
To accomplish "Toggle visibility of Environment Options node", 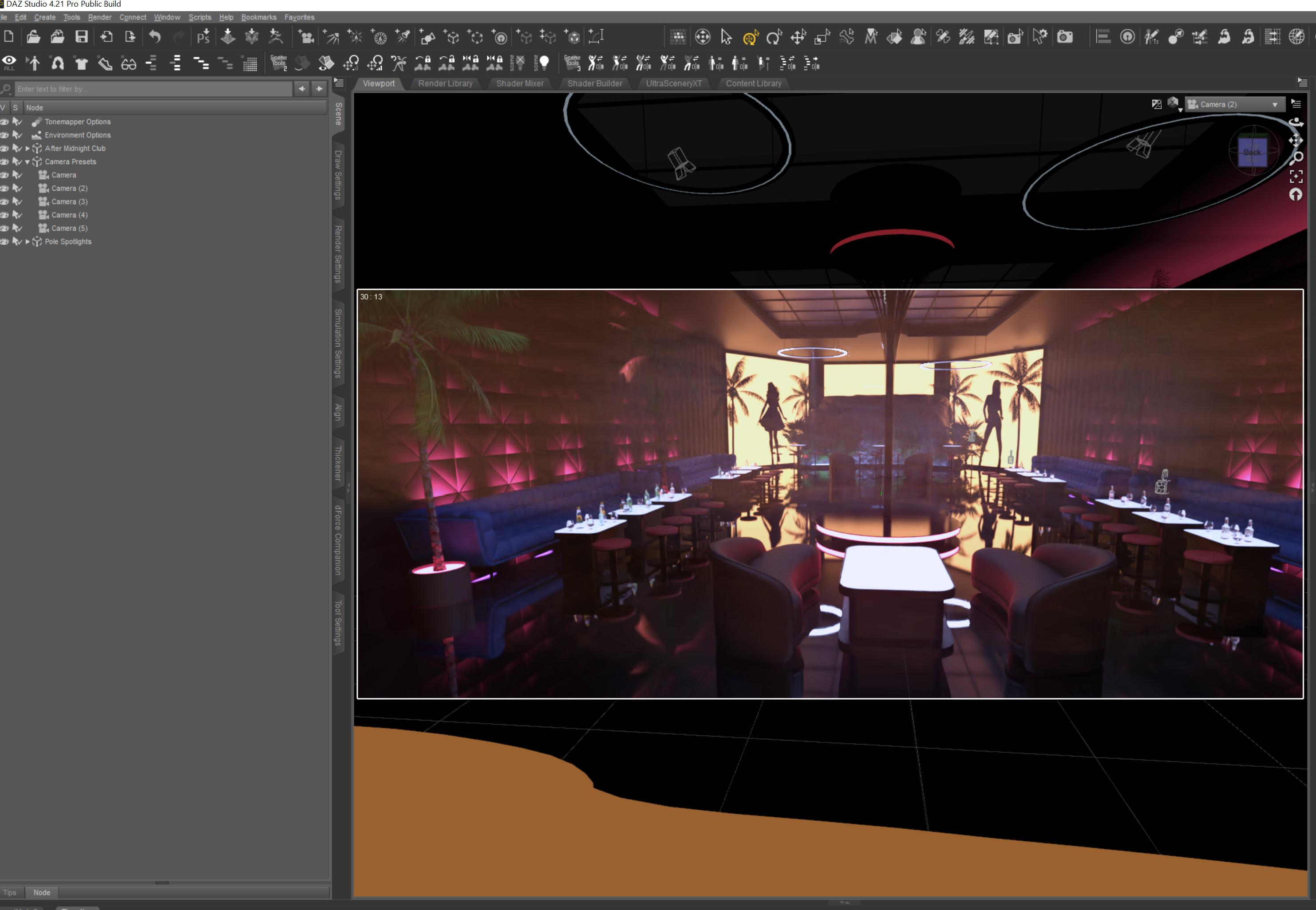I will point(4,135).
